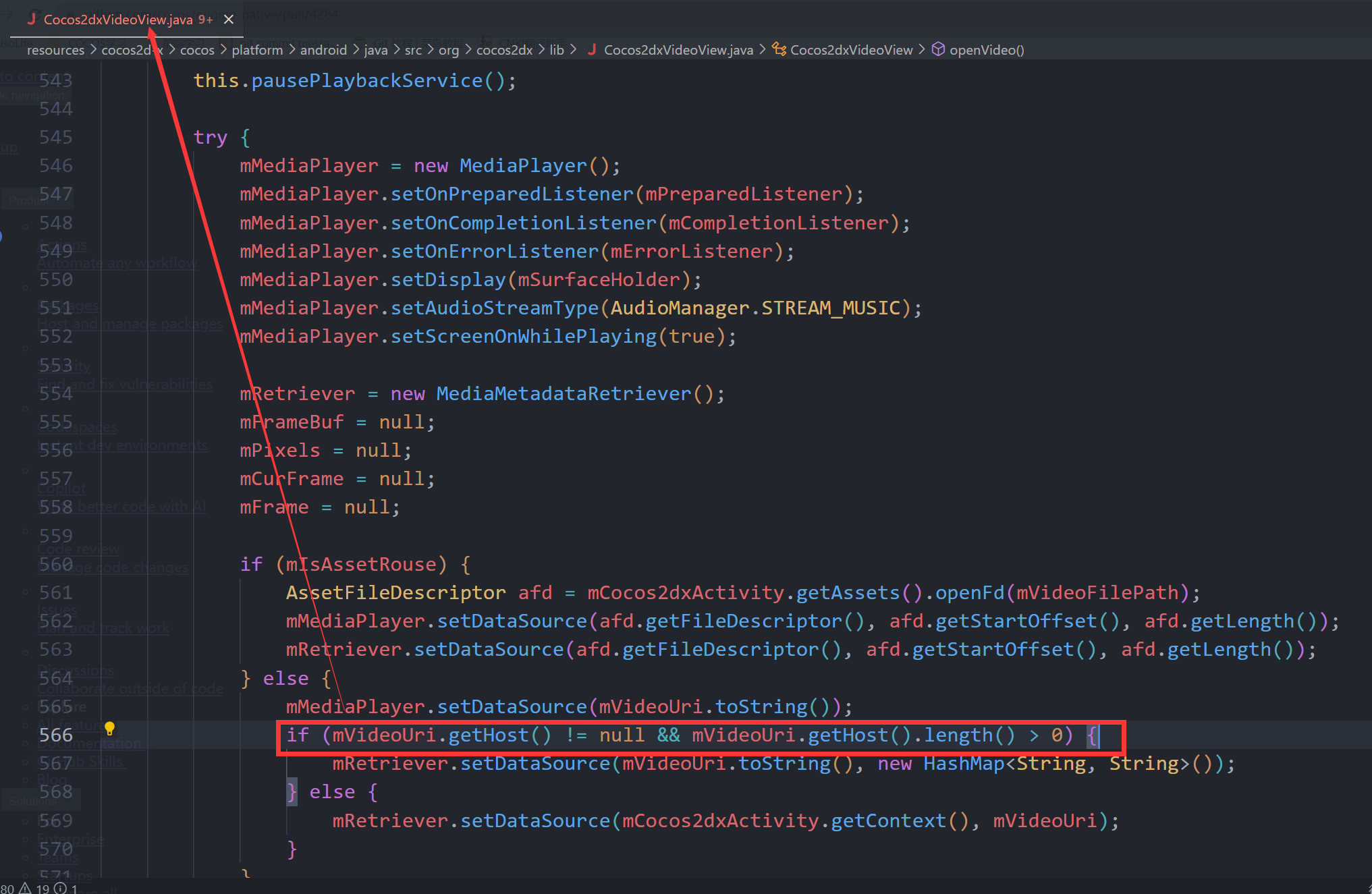Click the Cocos2dxVideoView.java file breadcrumb

pos(678,50)
